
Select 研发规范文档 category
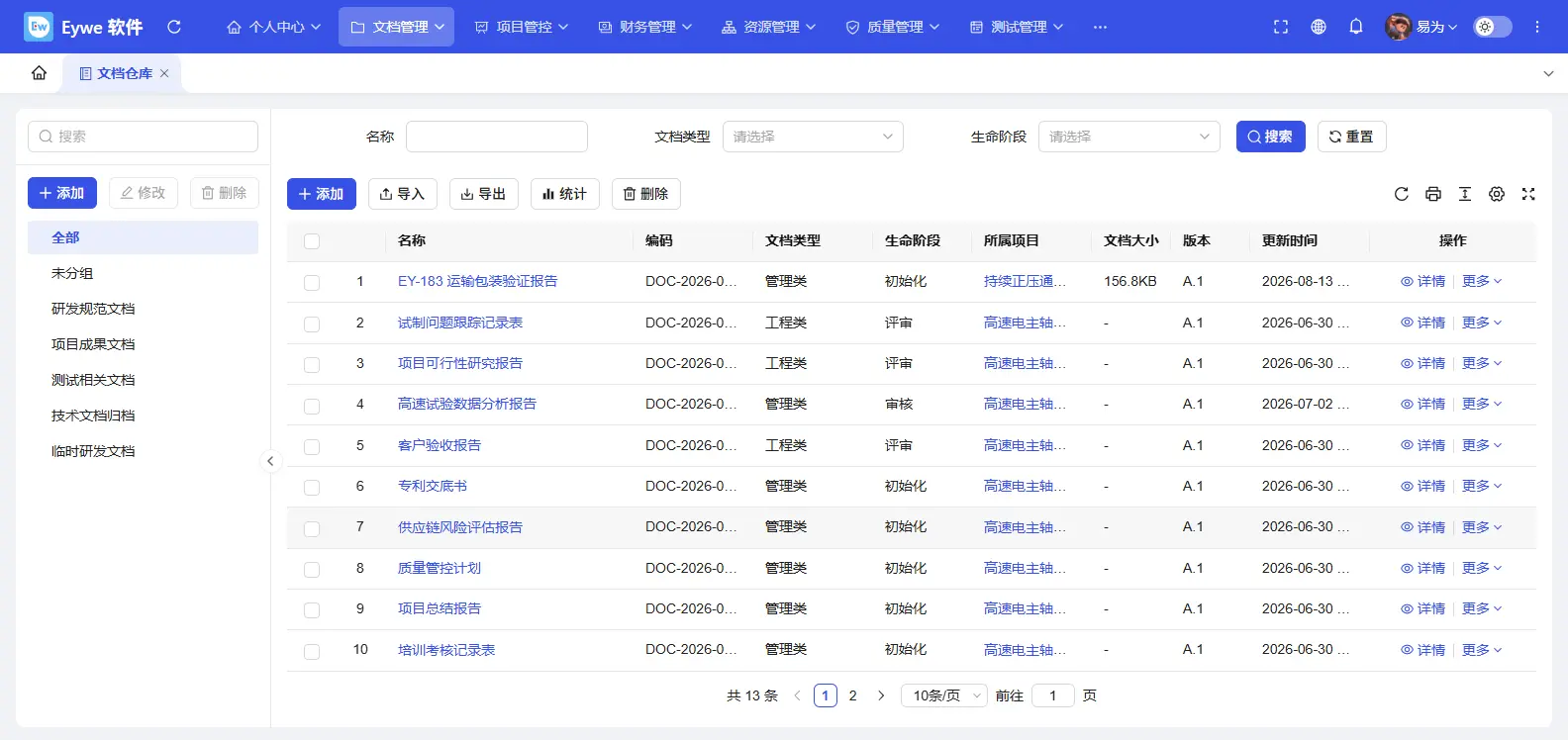tap(143, 309)
